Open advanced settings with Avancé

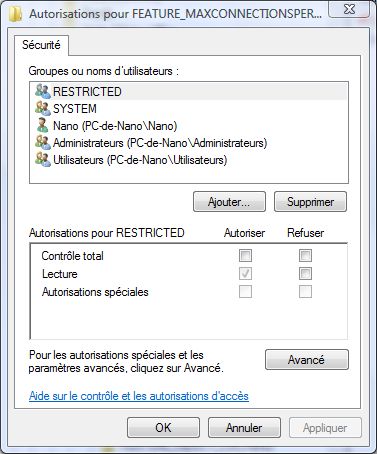pyautogui.click(x=307, y=360)
